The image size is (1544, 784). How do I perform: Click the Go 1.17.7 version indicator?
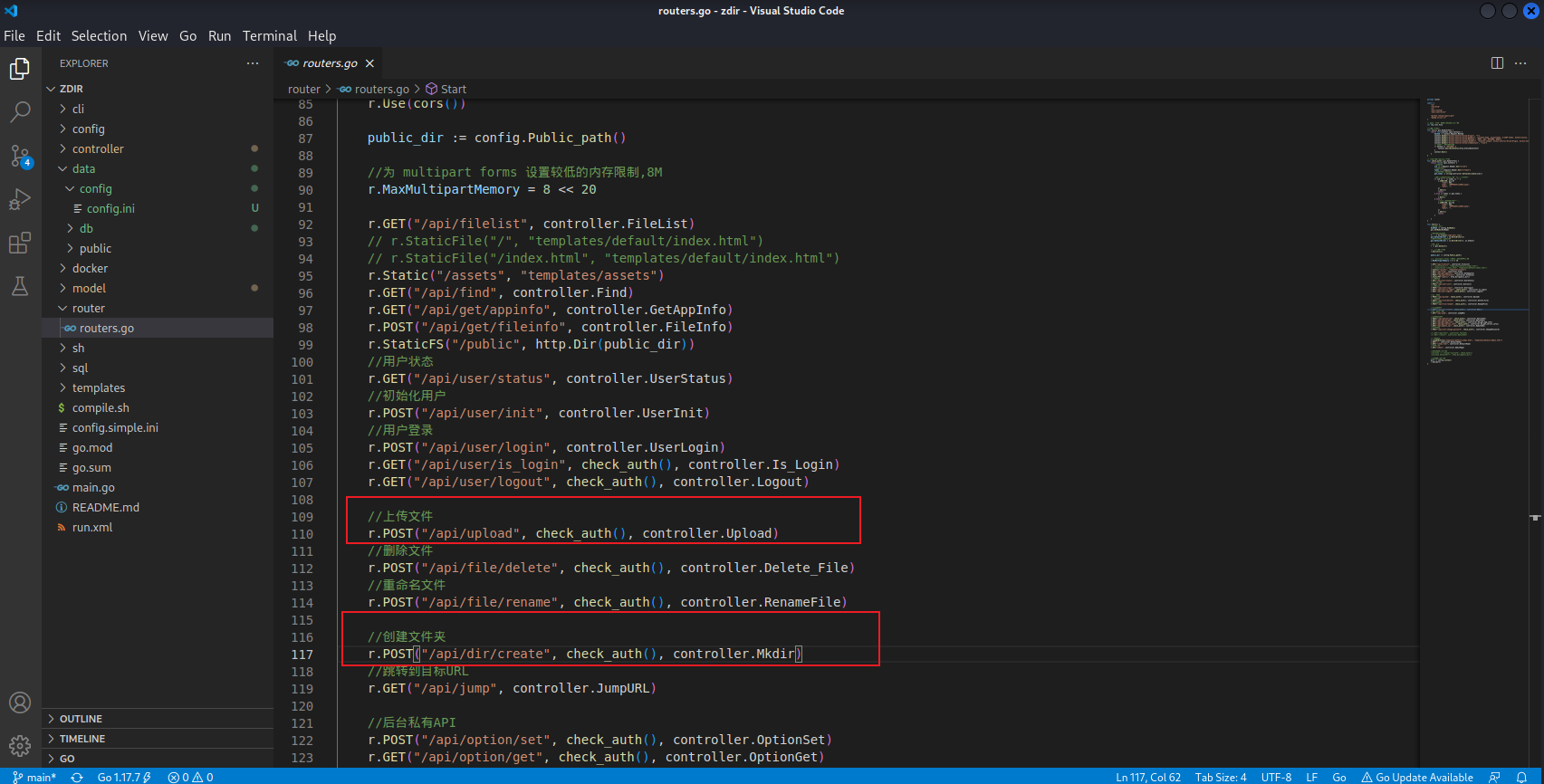coord(124,777)
